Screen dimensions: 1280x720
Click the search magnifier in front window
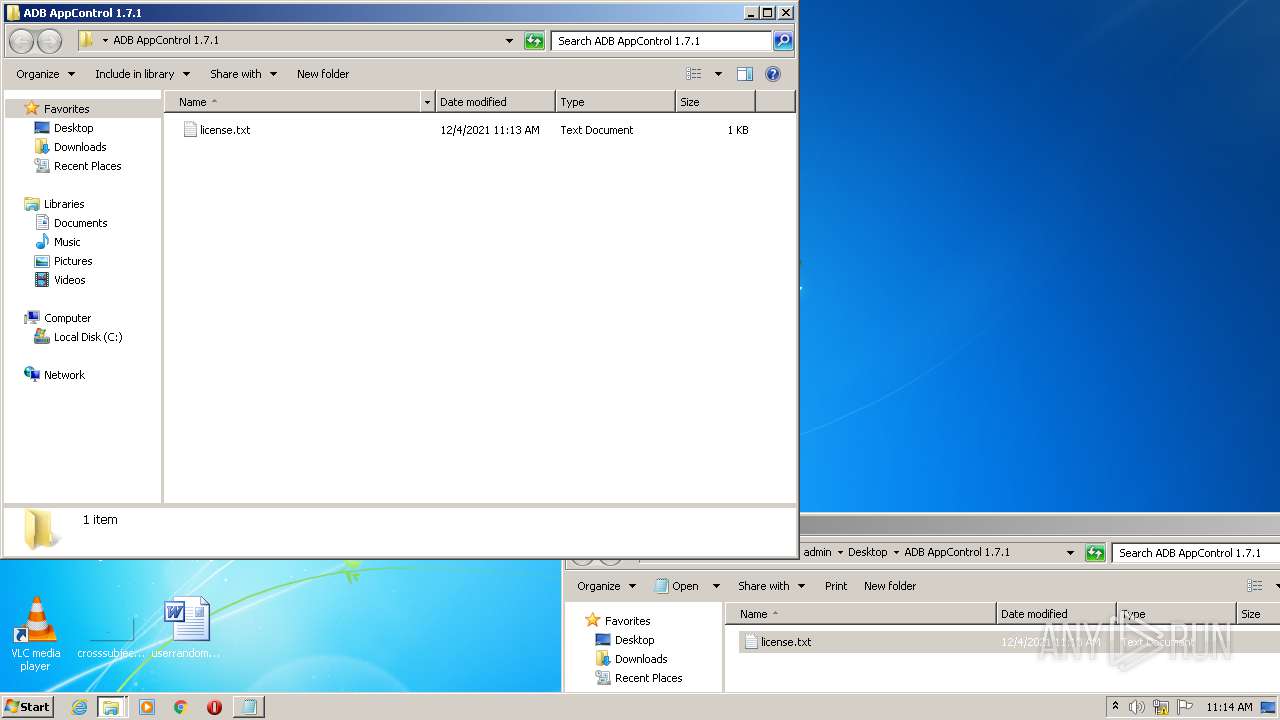coord(783,41)
